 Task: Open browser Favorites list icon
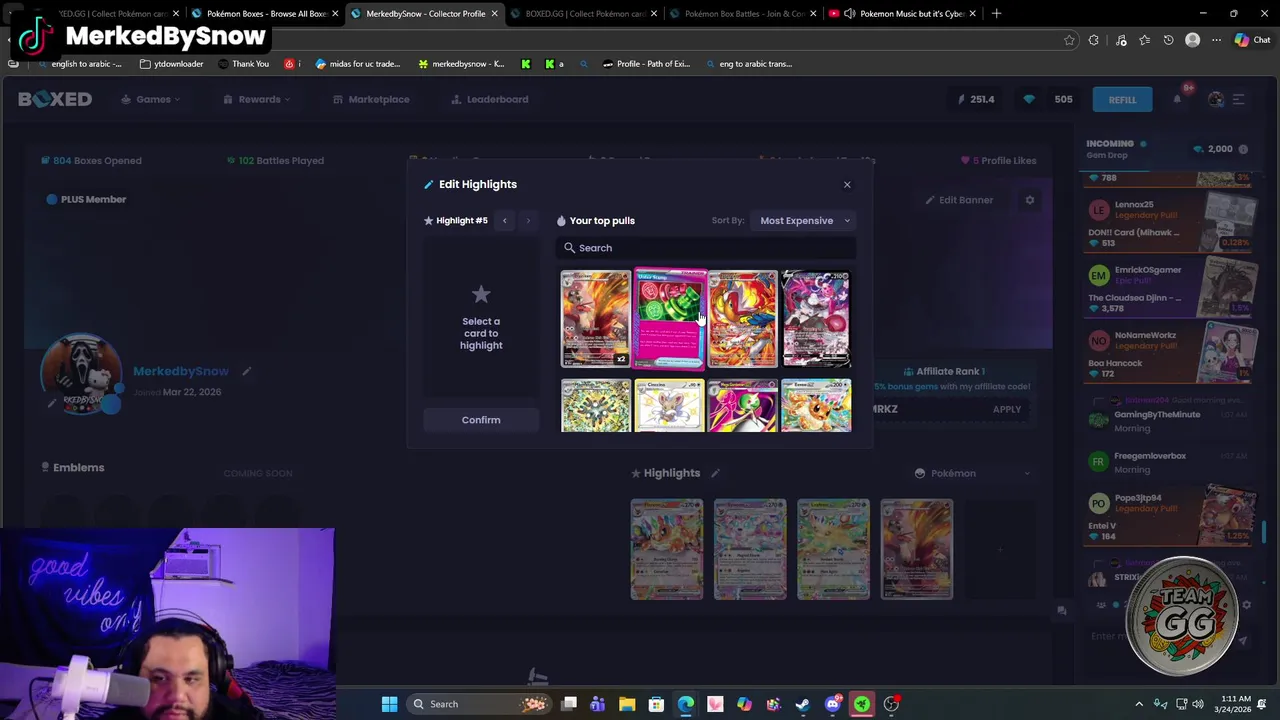[1144, 40]
